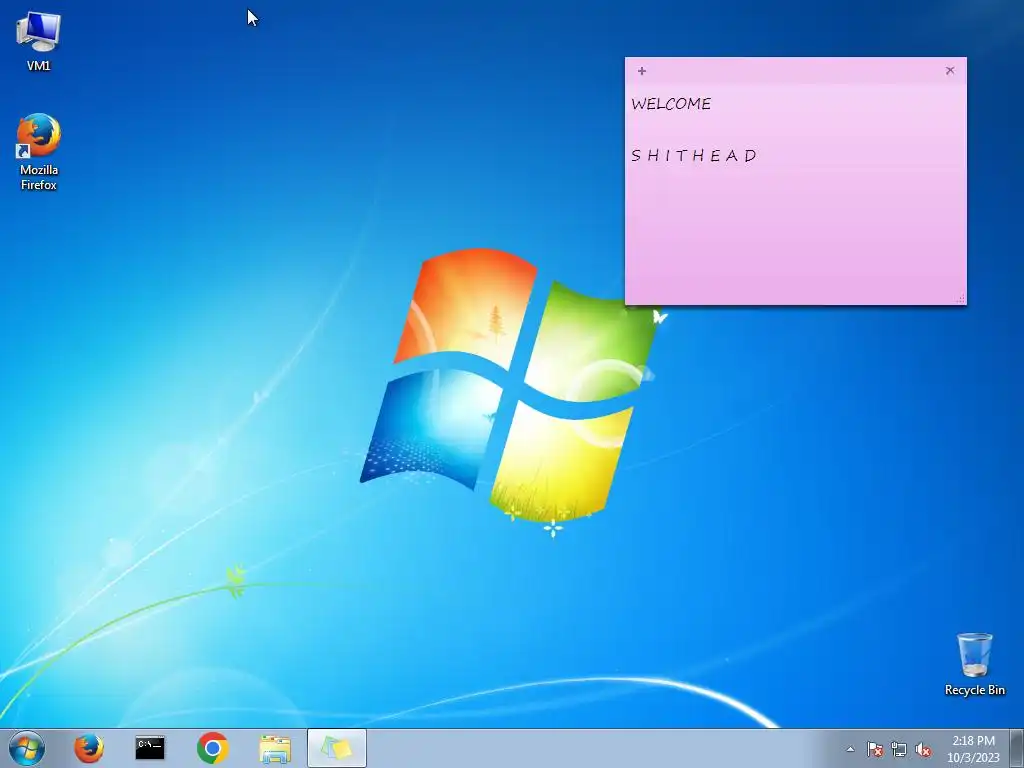Select the Mozilla Firefox desktop shortcut
Screen dimensions: 1024x768
click(x=39, y=152)
